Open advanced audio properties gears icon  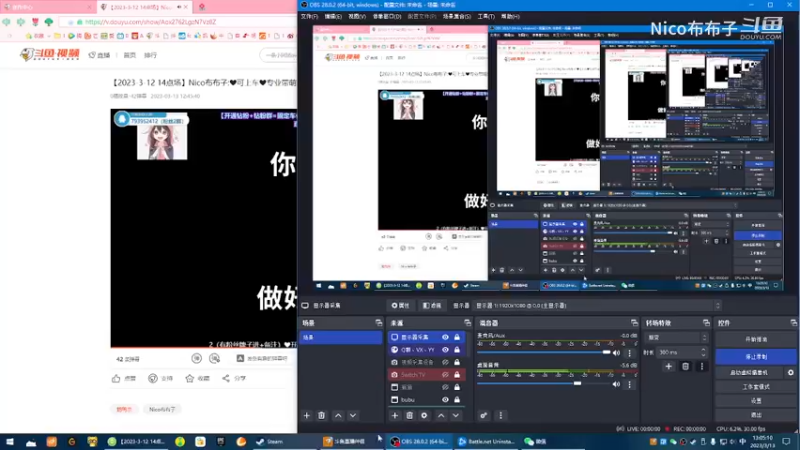point(484,416)
